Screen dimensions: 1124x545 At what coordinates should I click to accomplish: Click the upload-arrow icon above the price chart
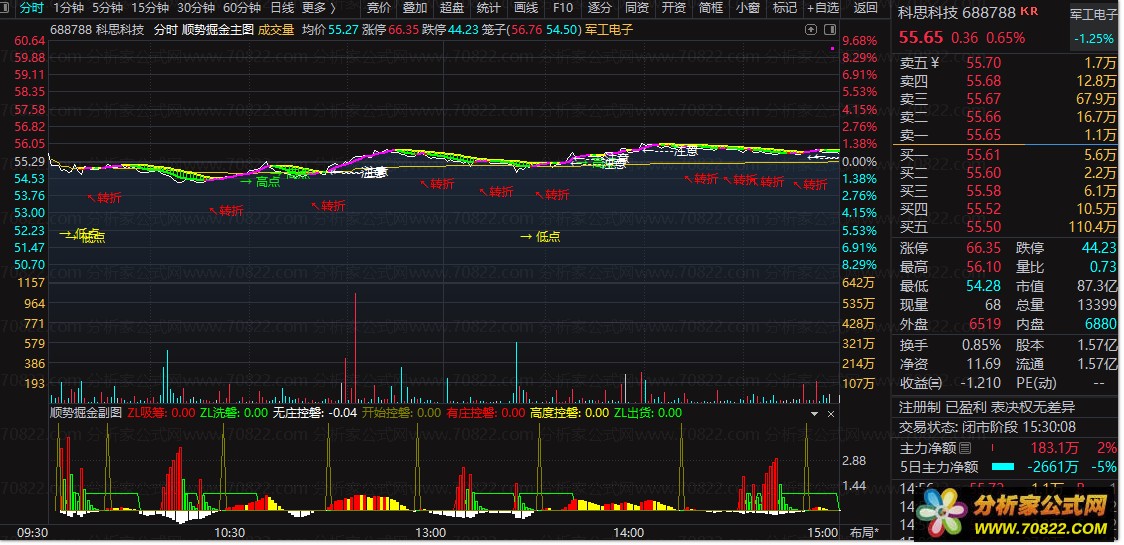tap(811, 29)
